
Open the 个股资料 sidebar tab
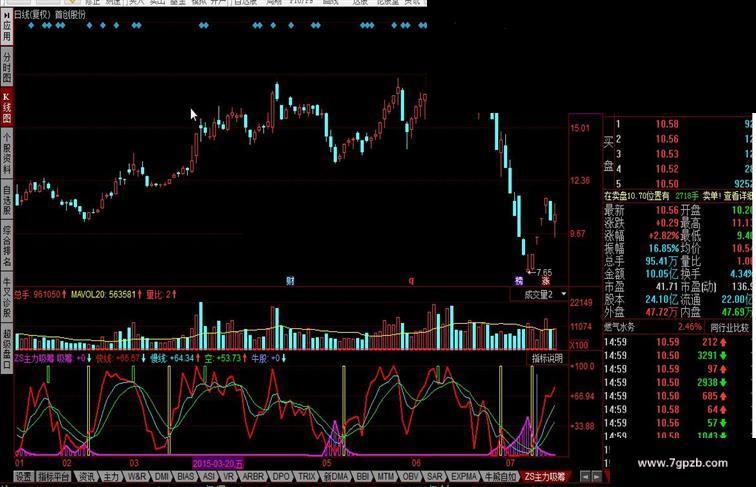6,154
